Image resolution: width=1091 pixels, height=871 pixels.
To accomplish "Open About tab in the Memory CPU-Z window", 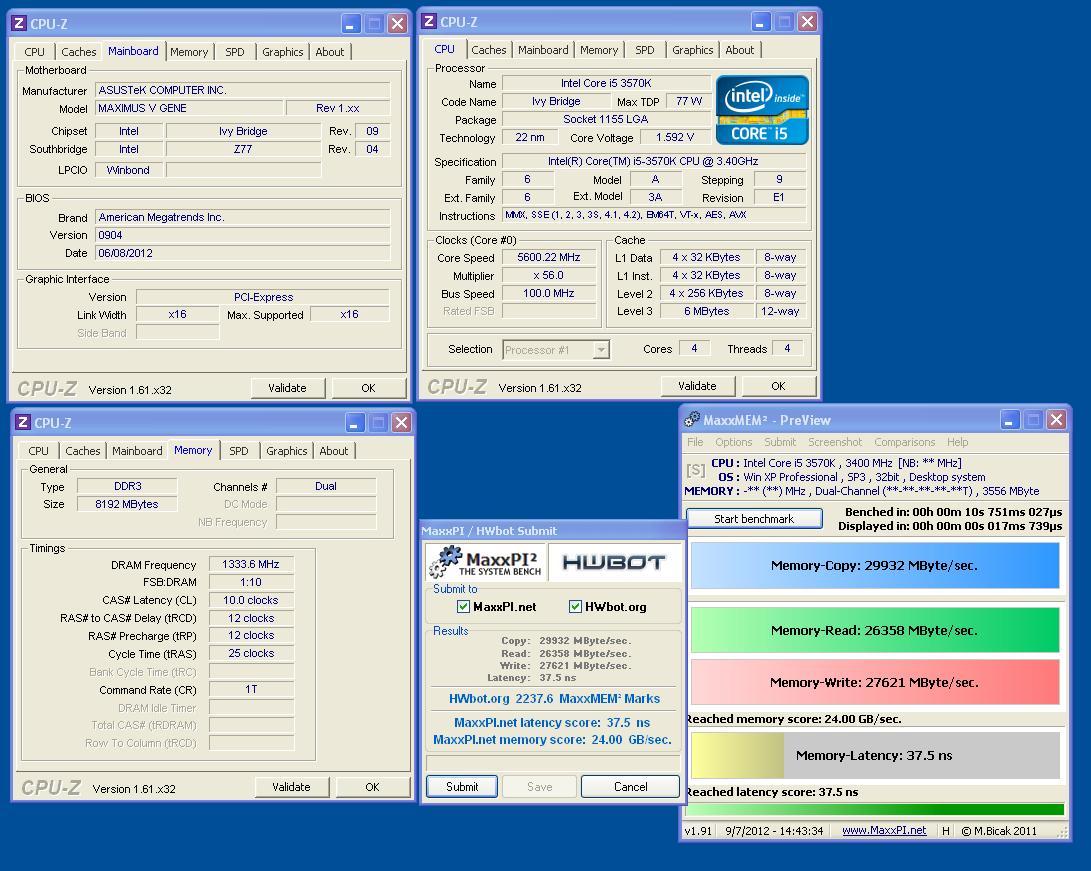I will click(333, 451).
